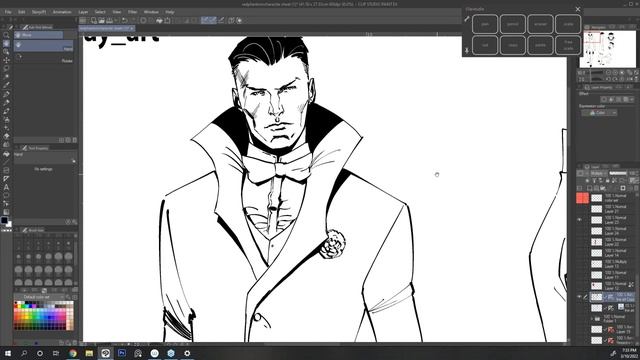The image size is (640, 360).
Task: Show Layer 24 using its visibility box
Action: coord(579,231)
